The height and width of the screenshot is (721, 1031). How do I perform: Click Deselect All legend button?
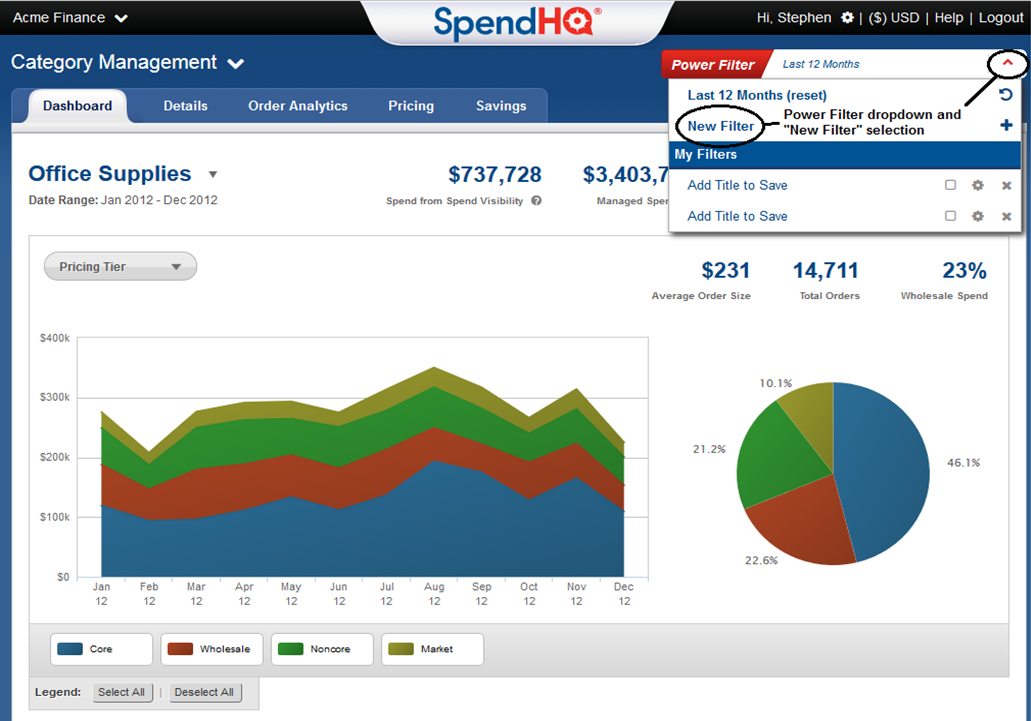204,692
